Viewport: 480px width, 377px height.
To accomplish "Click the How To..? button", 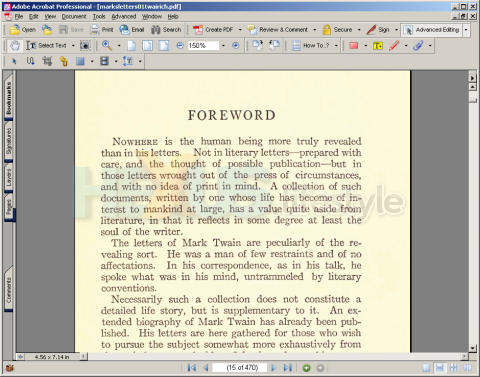I will point(311,46).
